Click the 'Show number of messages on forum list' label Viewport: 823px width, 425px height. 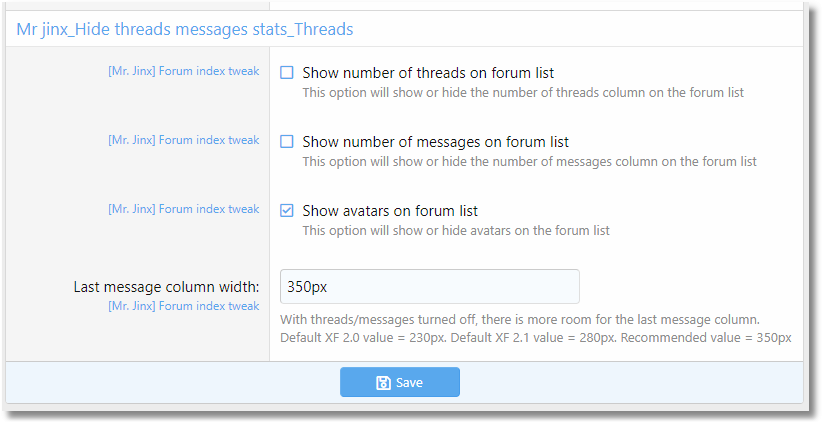(435, 142)
